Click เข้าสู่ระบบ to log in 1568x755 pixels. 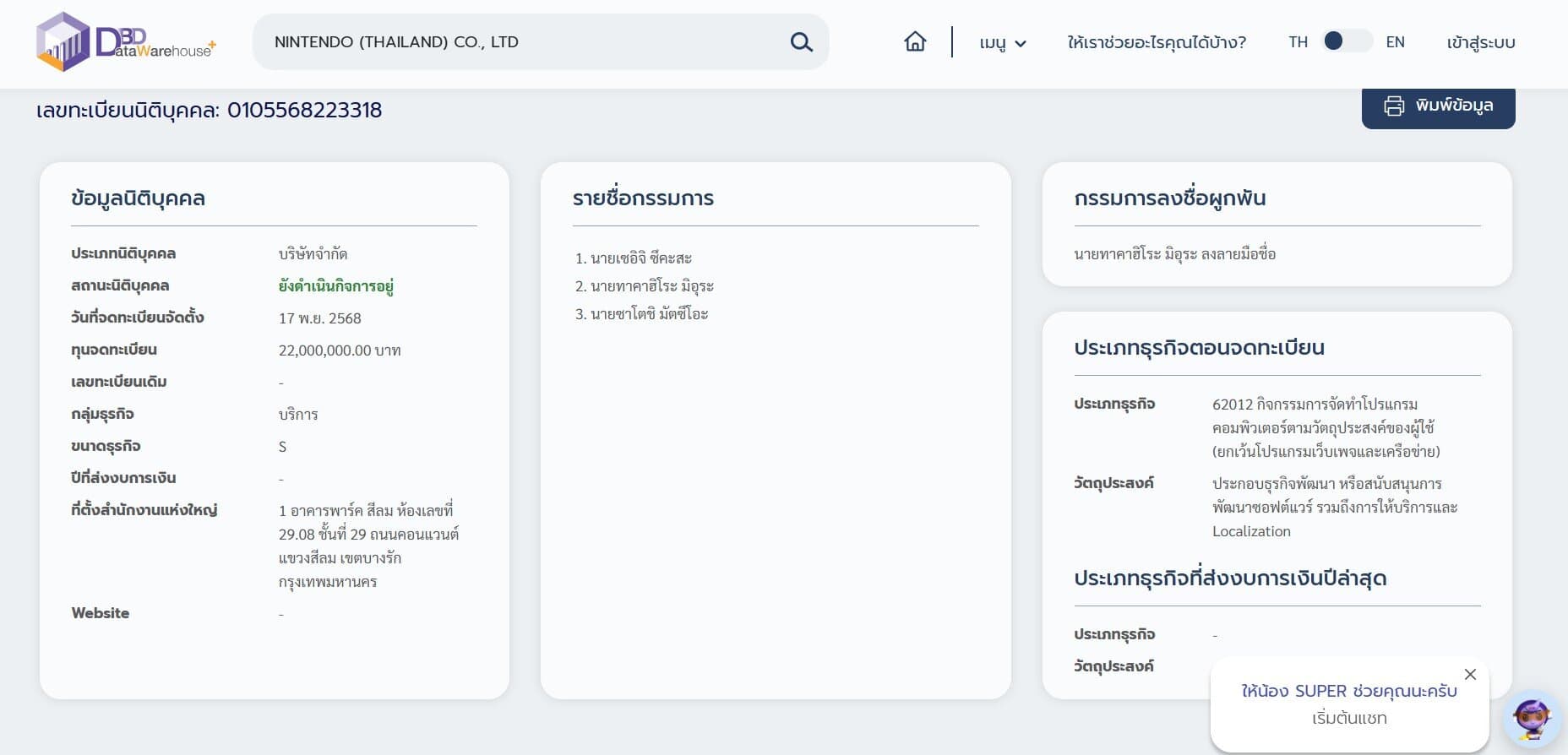(x=1480, y=42)
